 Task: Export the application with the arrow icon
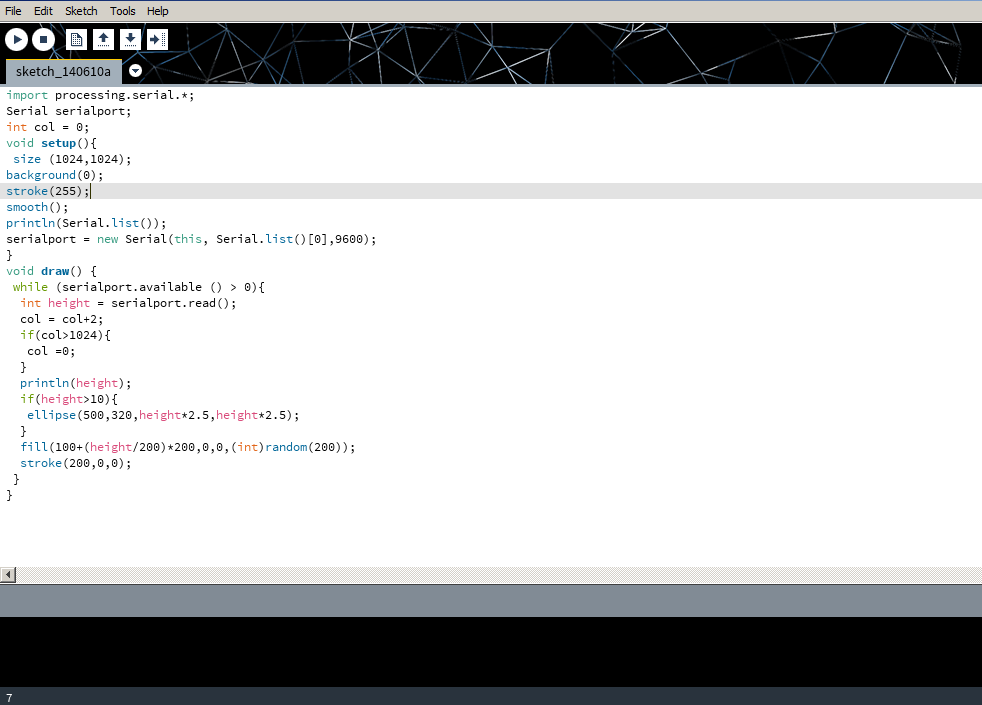pyautogui.click(x=157, y=39)
